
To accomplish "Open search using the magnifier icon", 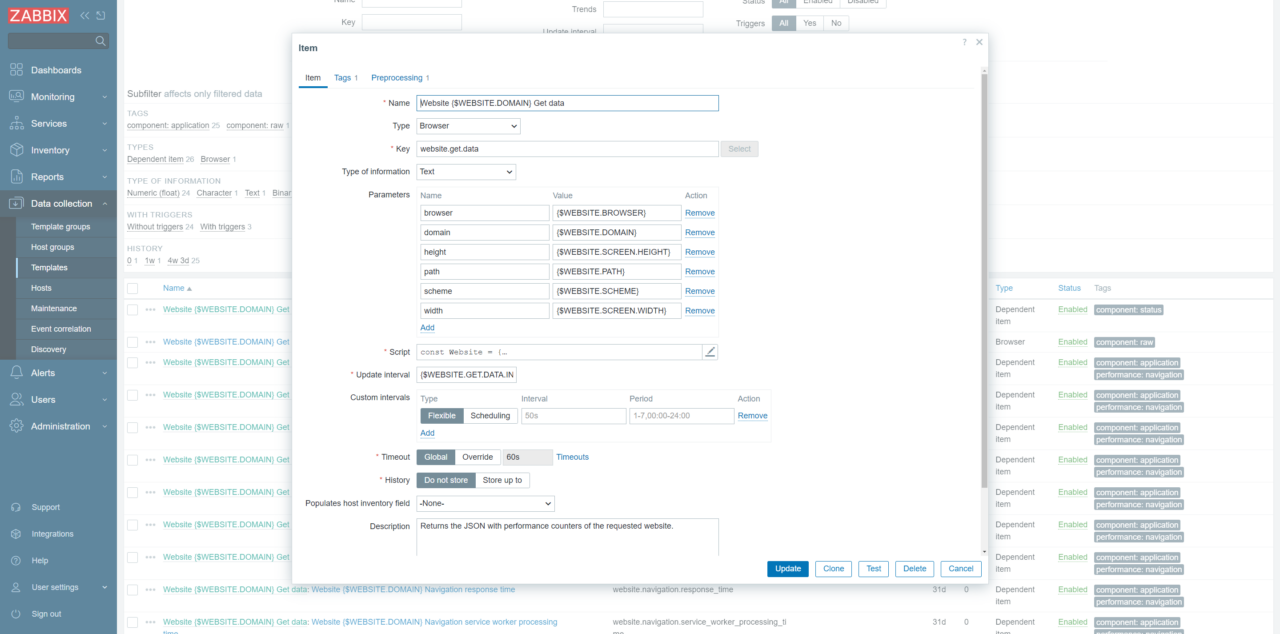I will point(101,41).
